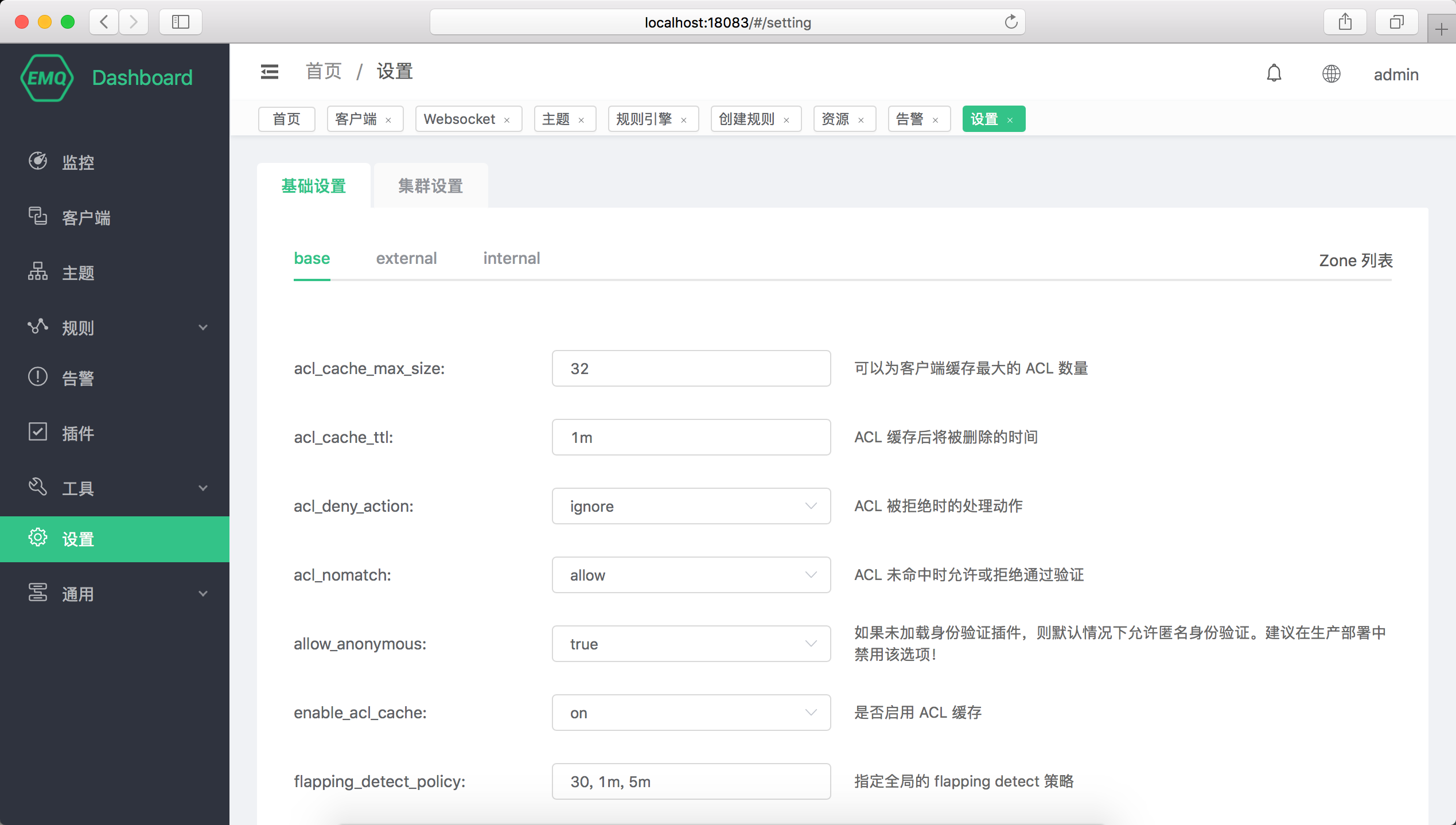Screen dimensions: 1456x825
Task: Close the Websocket tag tab
Action: (x=507, y=120)
